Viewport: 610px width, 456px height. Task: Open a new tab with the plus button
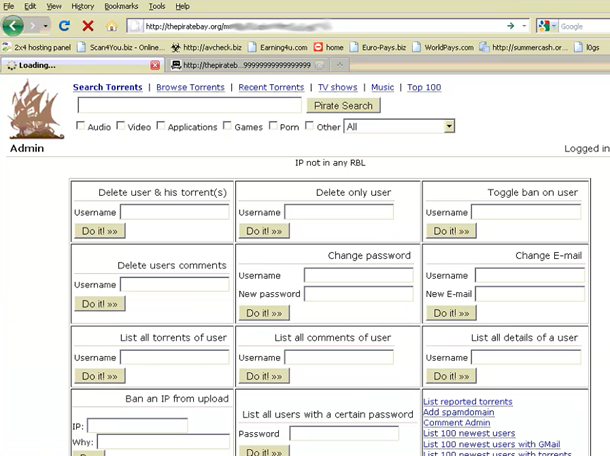(340, 65)
